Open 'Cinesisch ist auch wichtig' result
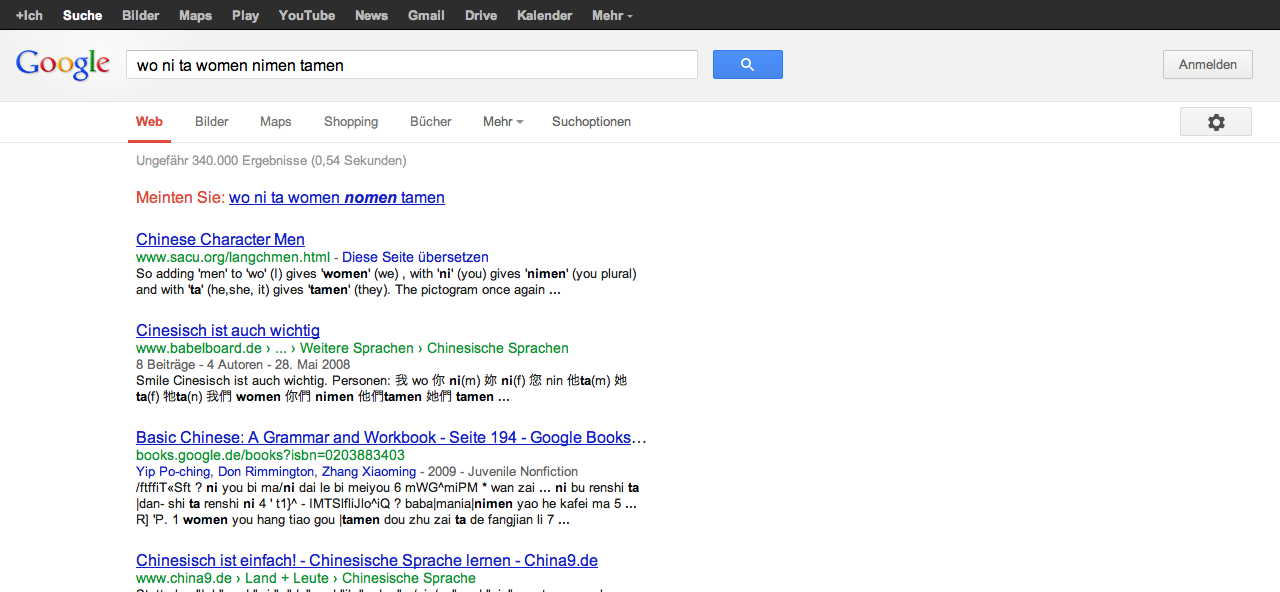The width and height of the screenshot is (1280, 592). pos(228,331)
